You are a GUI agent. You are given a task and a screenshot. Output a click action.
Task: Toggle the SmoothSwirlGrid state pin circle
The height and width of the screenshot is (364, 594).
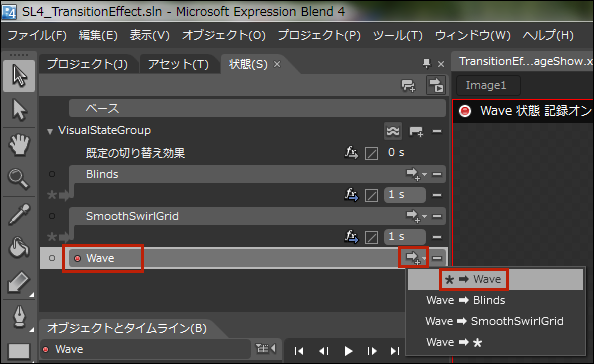click(52, 216)
